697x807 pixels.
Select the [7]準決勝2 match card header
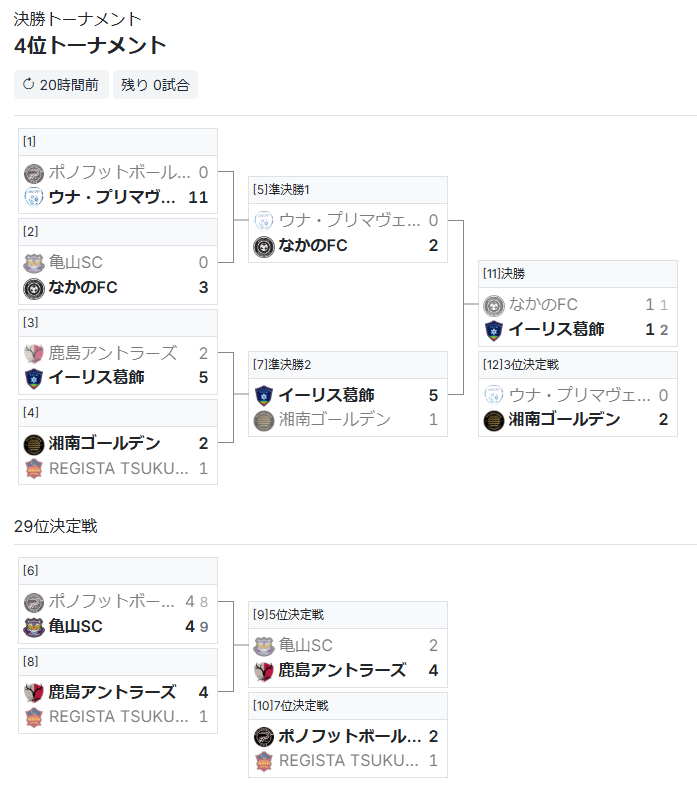tap(348, 365)
